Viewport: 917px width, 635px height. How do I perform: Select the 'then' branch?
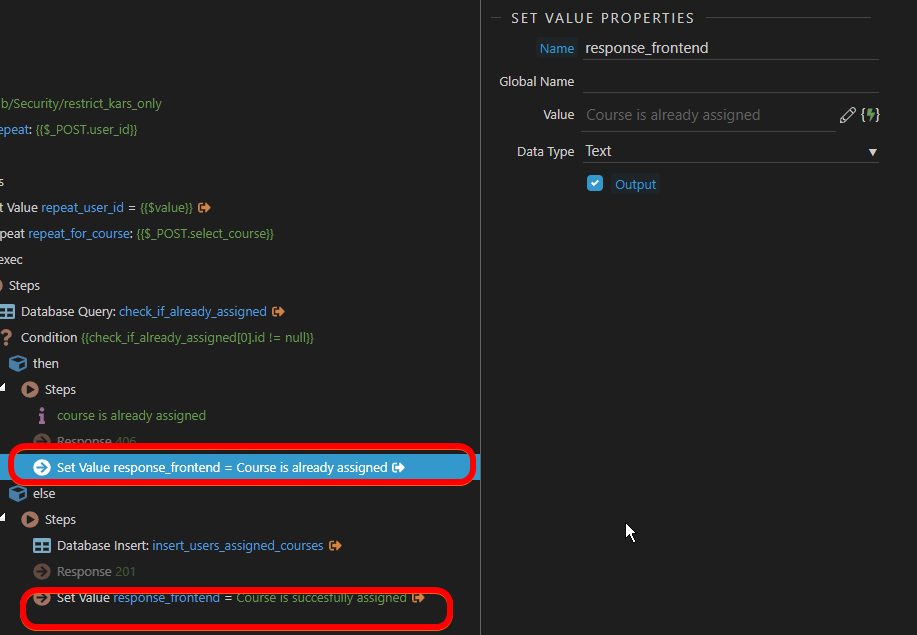pos(46,364)
